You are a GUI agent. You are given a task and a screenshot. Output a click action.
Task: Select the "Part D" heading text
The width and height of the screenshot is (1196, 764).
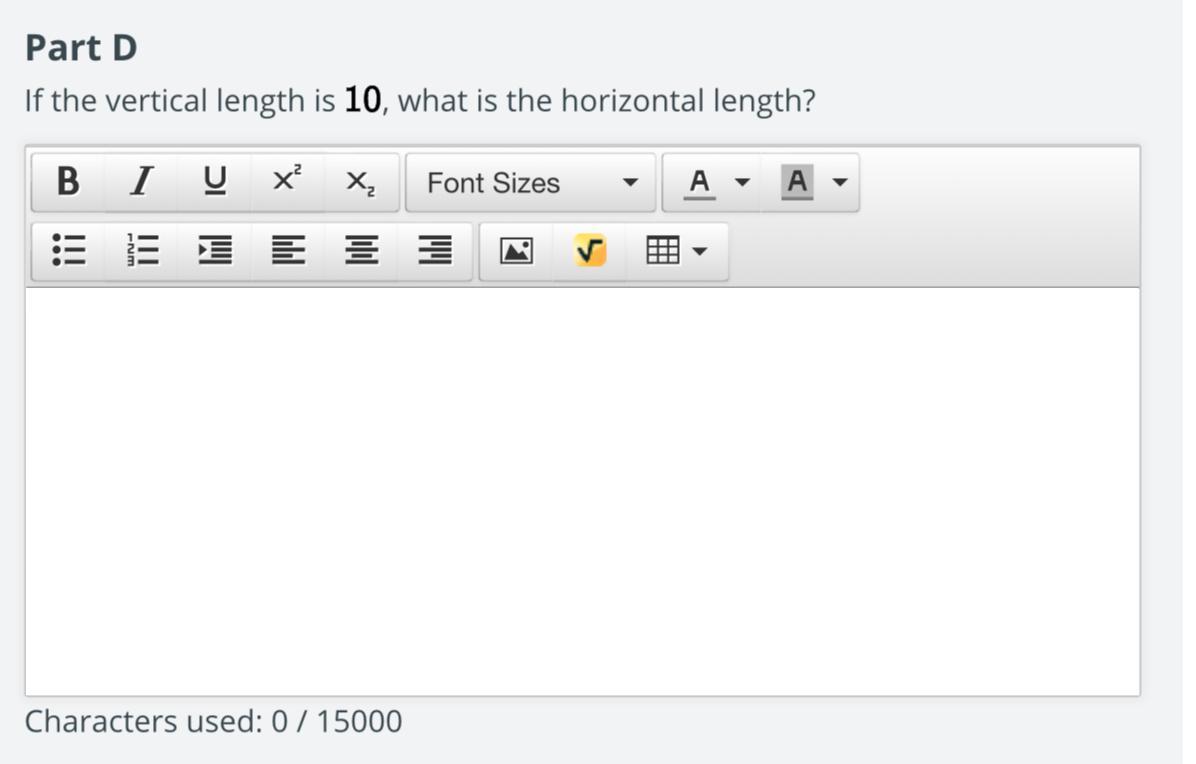[81, 48]
